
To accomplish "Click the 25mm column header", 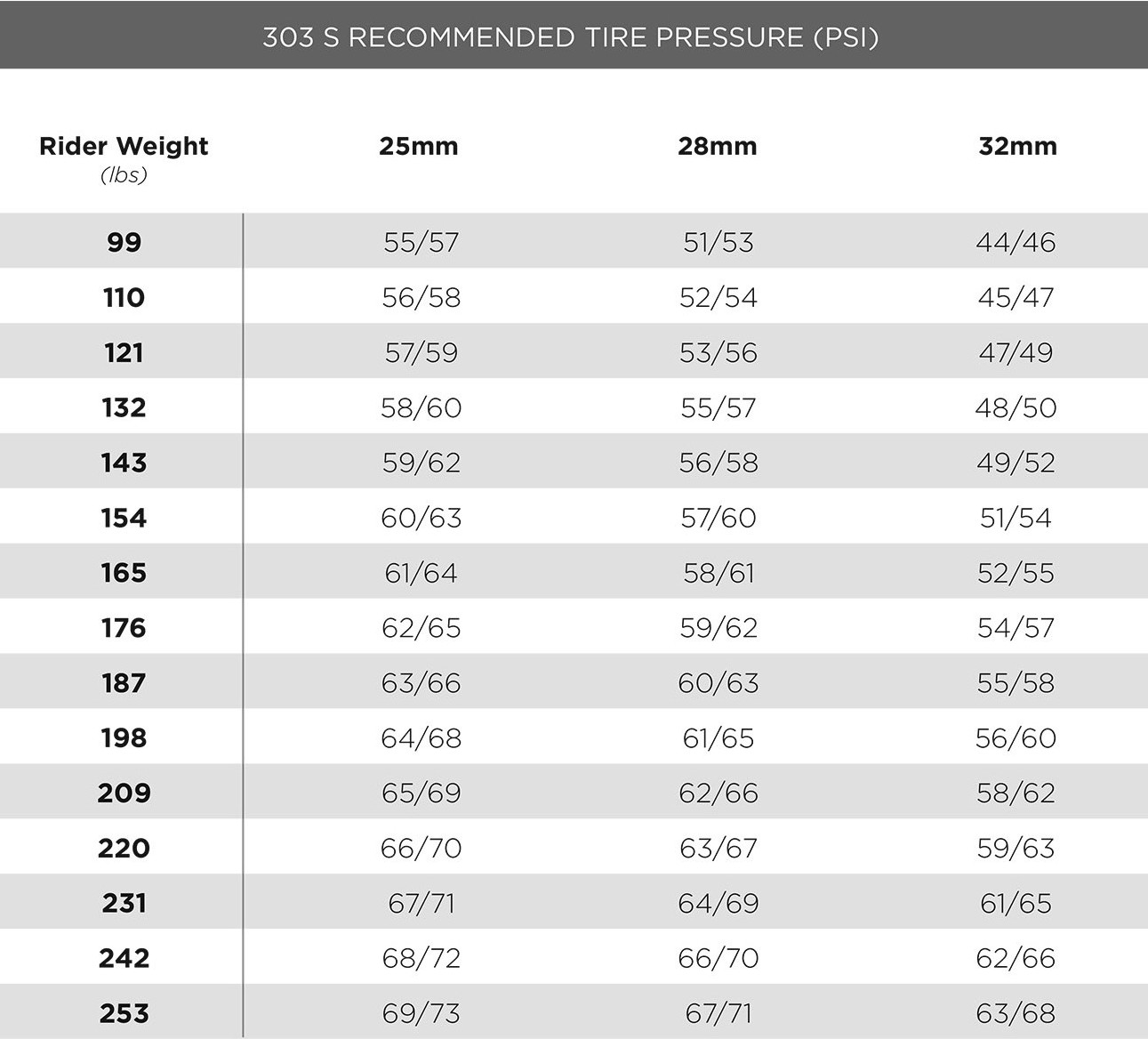I will [x=419, y=147].
